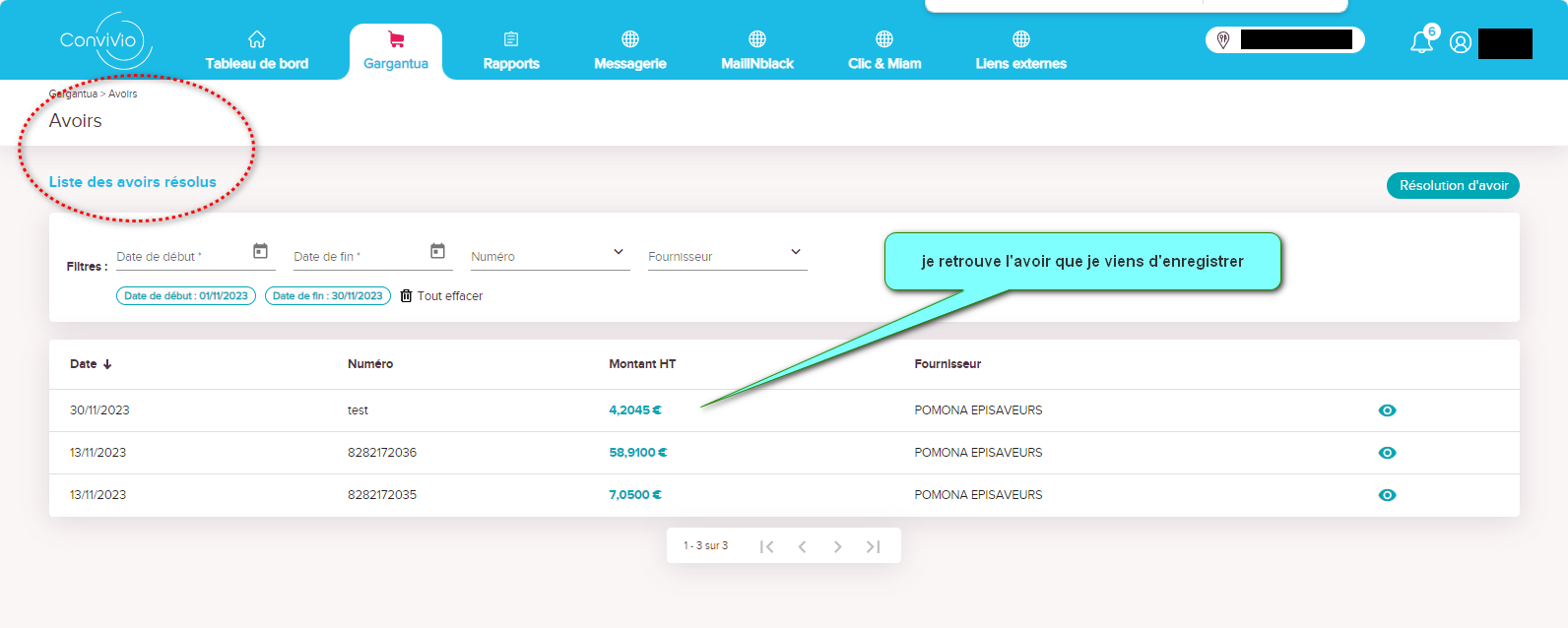1568x628 pixels.
Task: Click the 30/11/2023 date cell
Action: pos(99,410)
